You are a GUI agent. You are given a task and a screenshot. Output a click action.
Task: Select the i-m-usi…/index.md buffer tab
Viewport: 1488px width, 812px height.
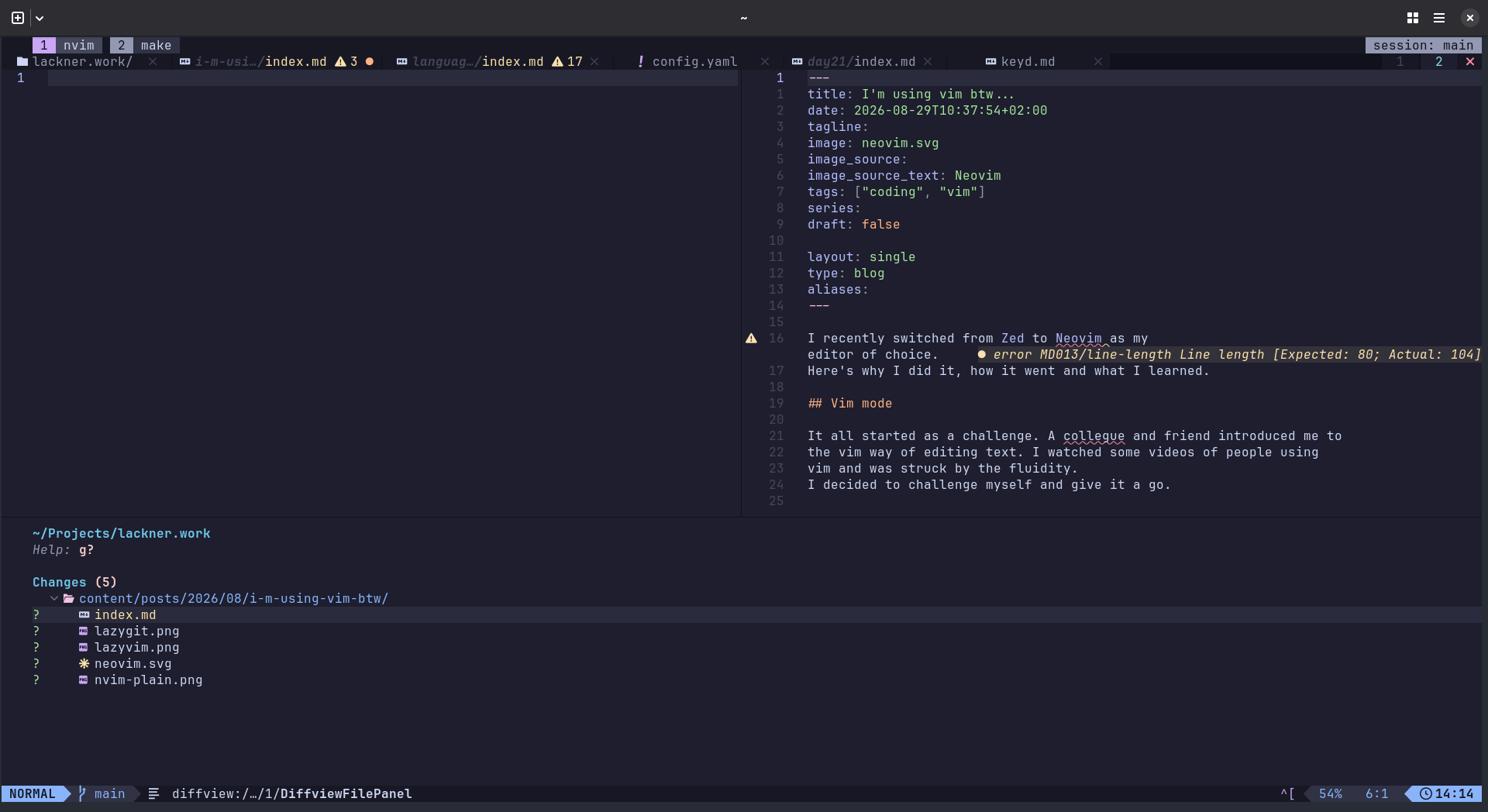[x=261, y=61]
